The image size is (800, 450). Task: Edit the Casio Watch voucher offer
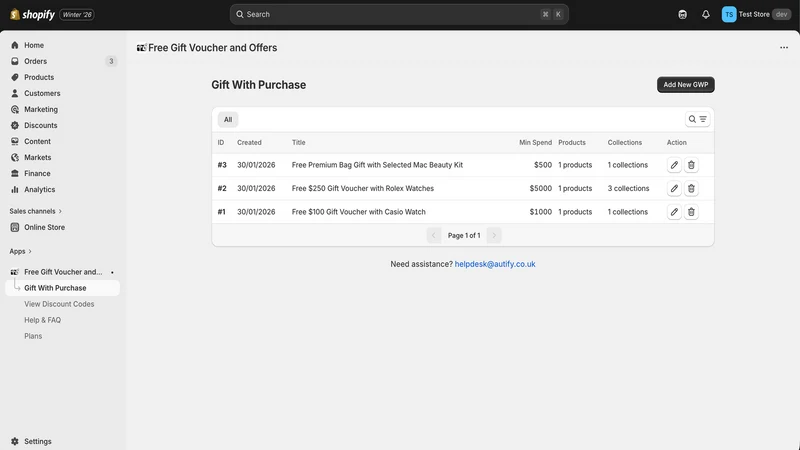pyautogui.click(x=674, y=212)
